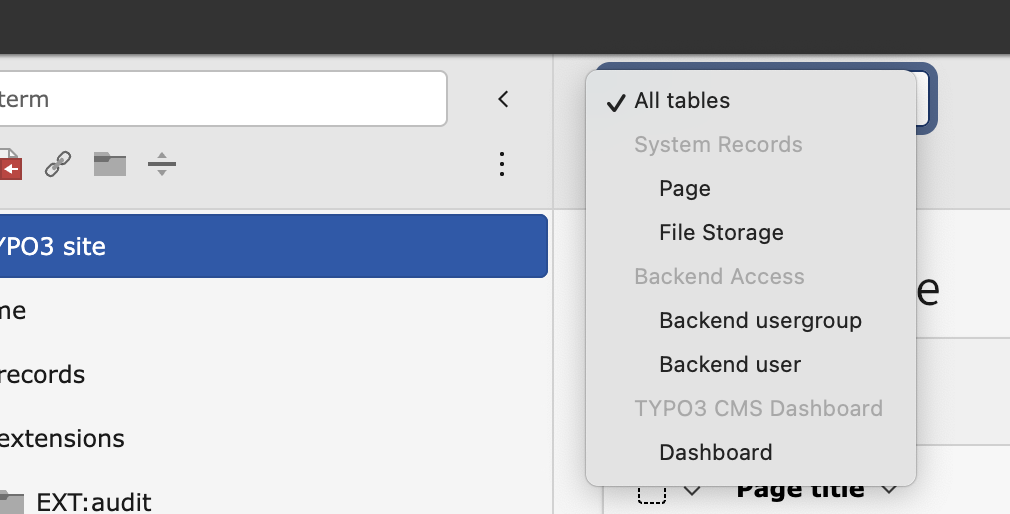
Task: Click the shortcut page icon in tree toolbar
Action: pyautogui.click(x=10, y=165)
